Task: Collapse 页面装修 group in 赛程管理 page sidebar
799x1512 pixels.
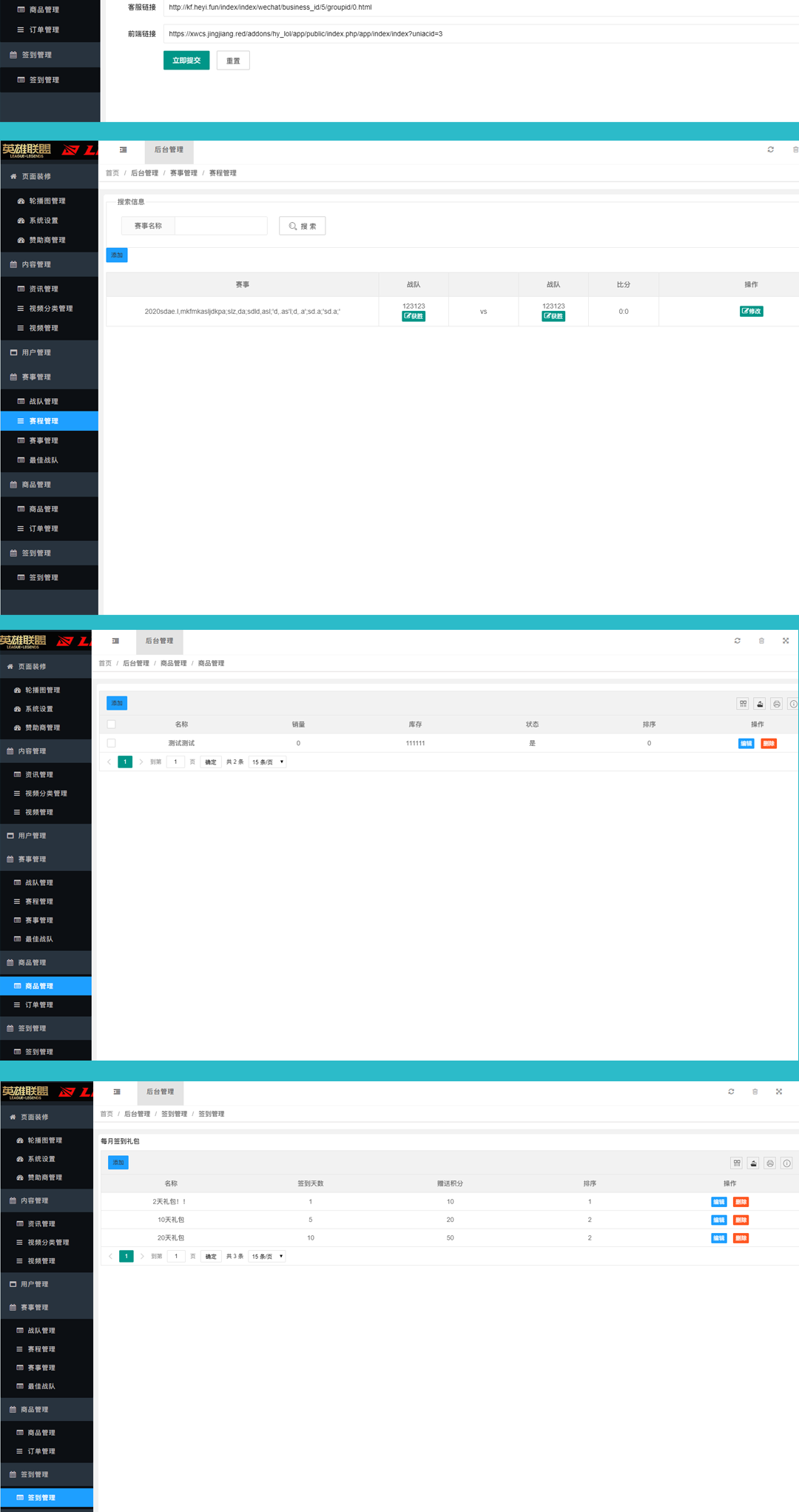Action: click(x=50, y=176)
